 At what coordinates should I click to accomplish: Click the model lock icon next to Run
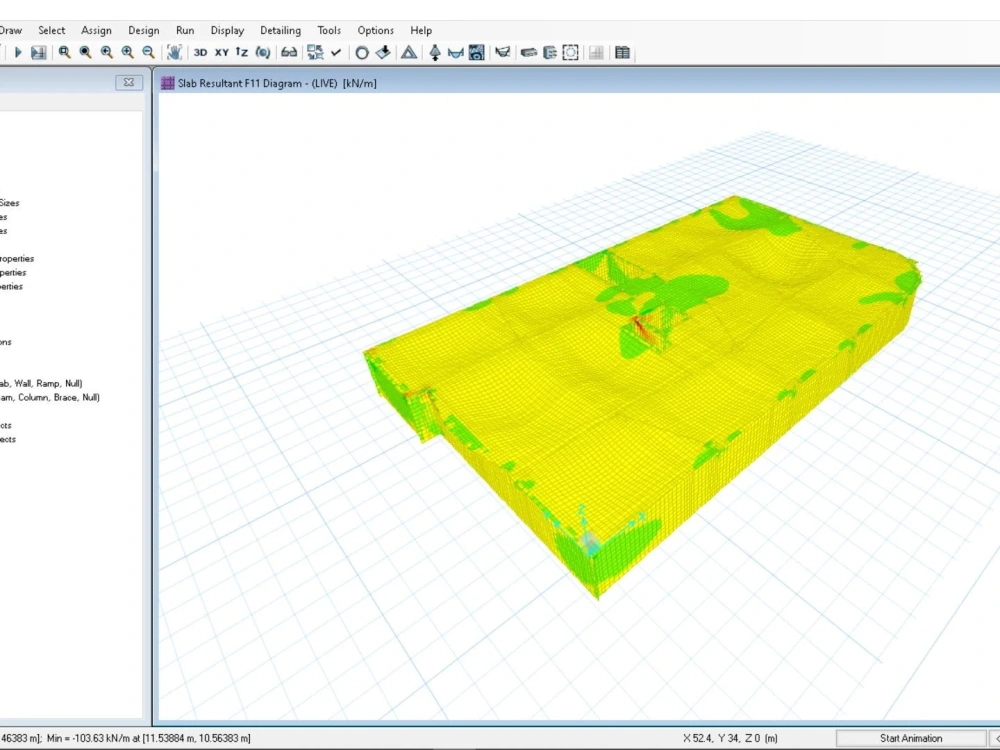tap(38, 52)
